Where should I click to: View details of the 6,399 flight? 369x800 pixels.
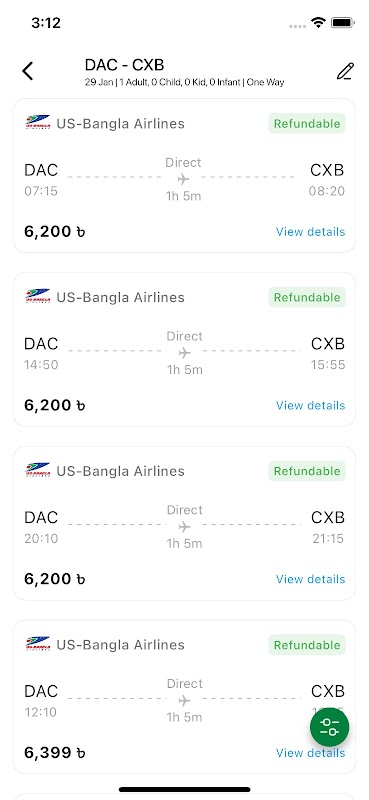point(310,753)
